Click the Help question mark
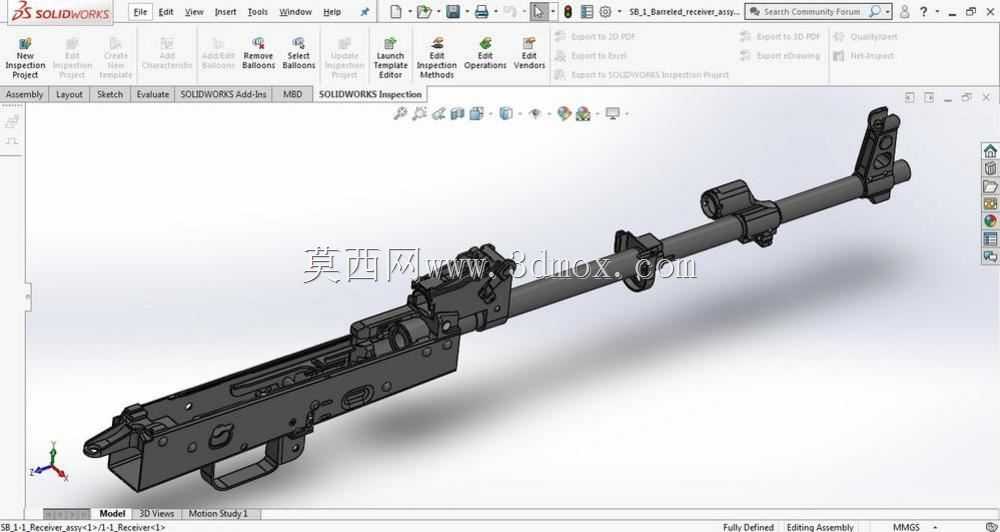 923,11
